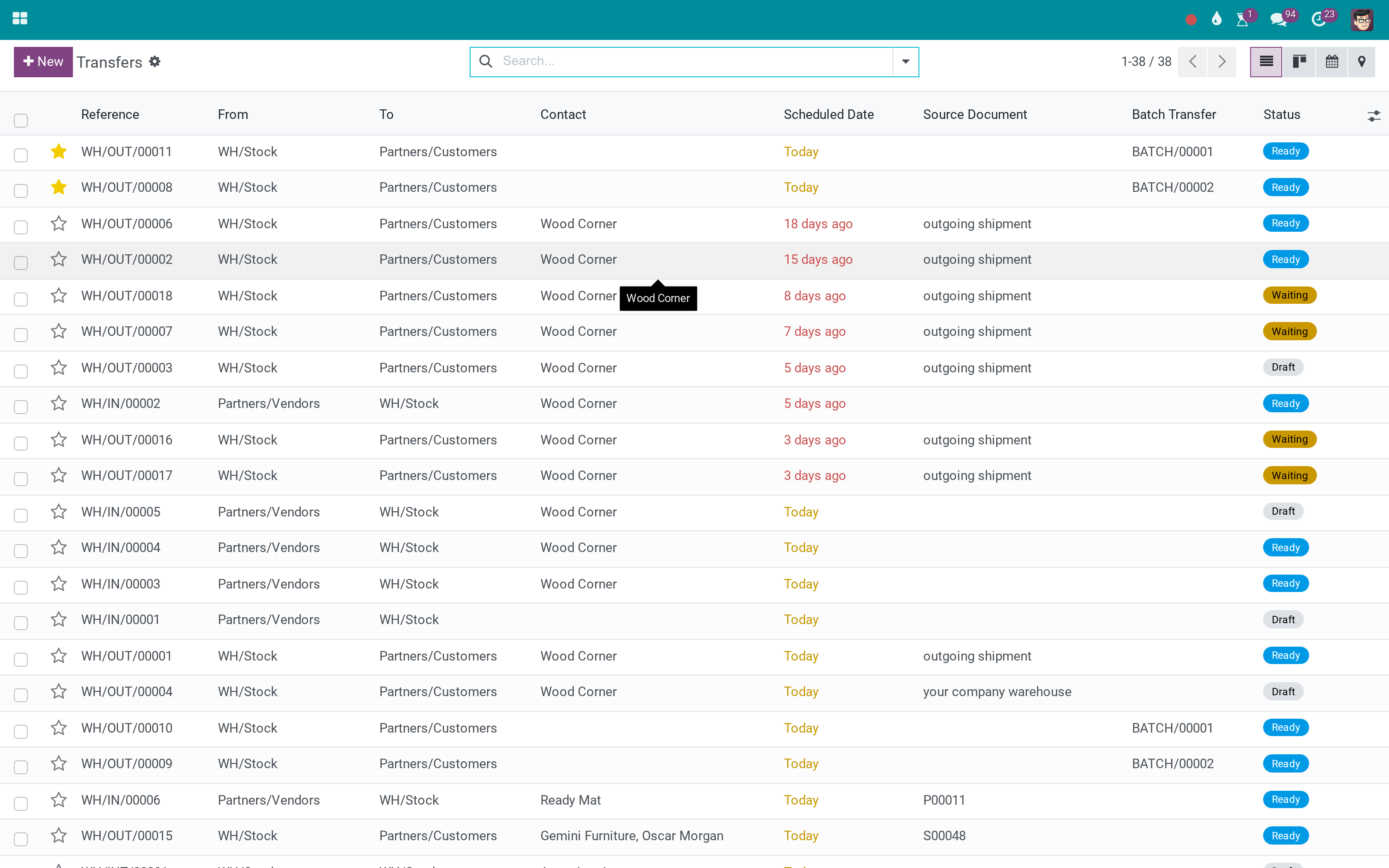This screenshot has height=868, width=1389.
Task: Select checkbox for WH/OUT/00011
Action: pos(21,155)
